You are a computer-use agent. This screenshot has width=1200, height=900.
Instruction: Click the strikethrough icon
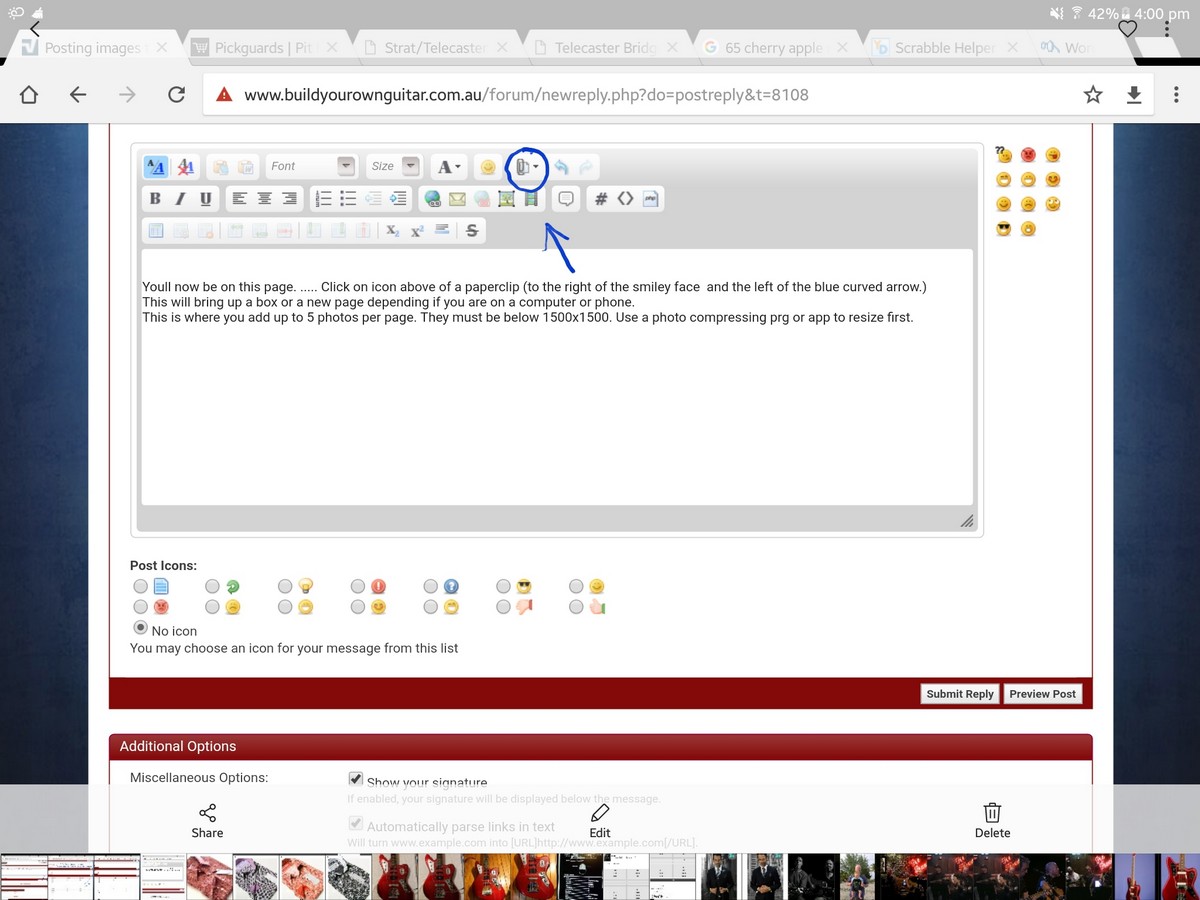pos(472,231)
